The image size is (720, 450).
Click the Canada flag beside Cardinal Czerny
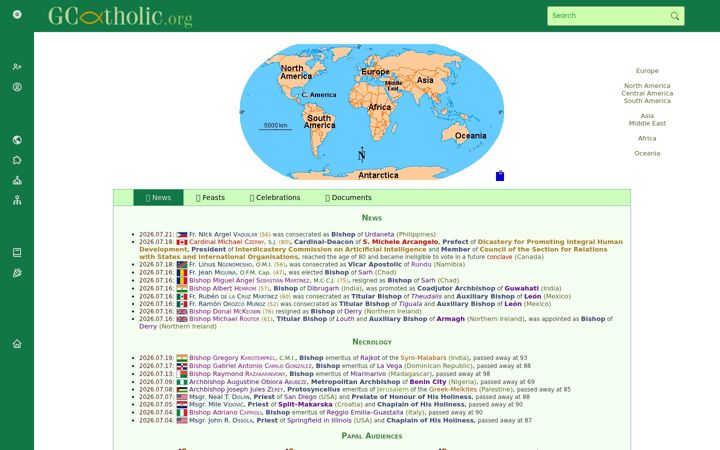pos(182,242)
